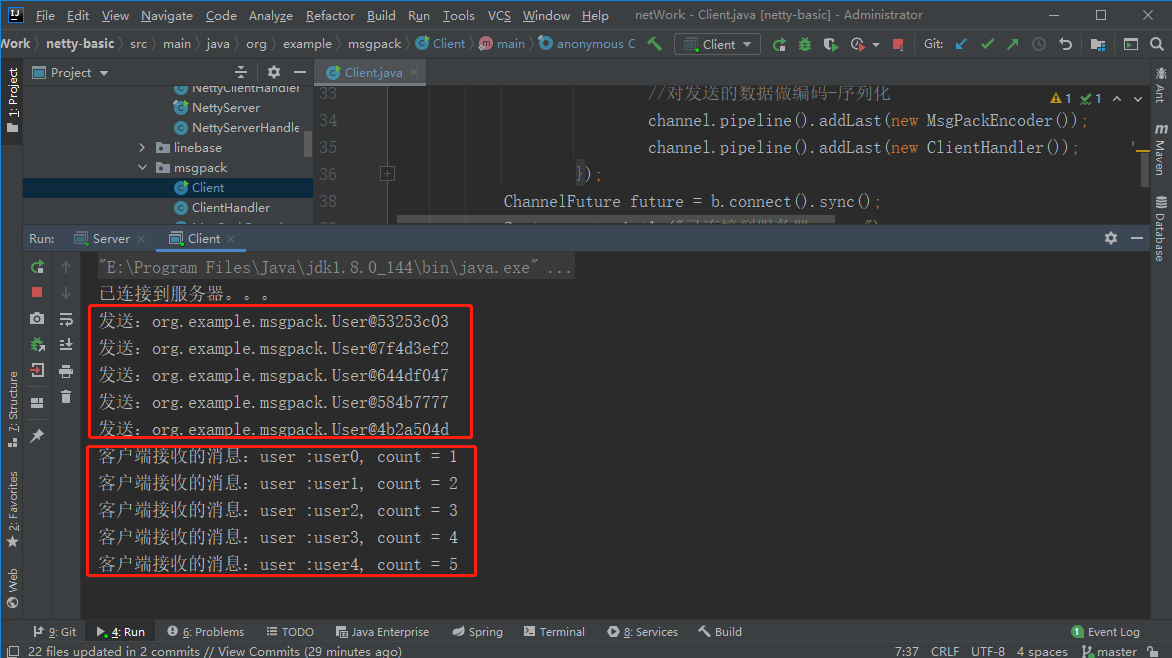Close the Client run tab
The image size is (1172, 658).
coord(231,239)
